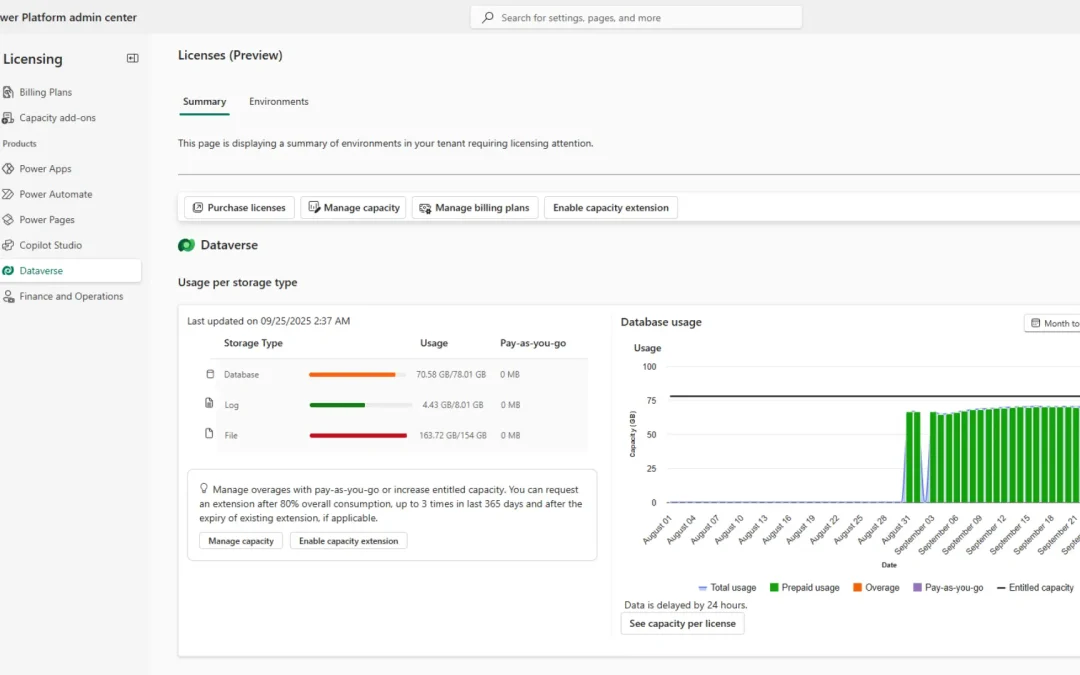Click the Purchase licenses button
Viewport: 1080px width, 675px height.
click(239, 208)
